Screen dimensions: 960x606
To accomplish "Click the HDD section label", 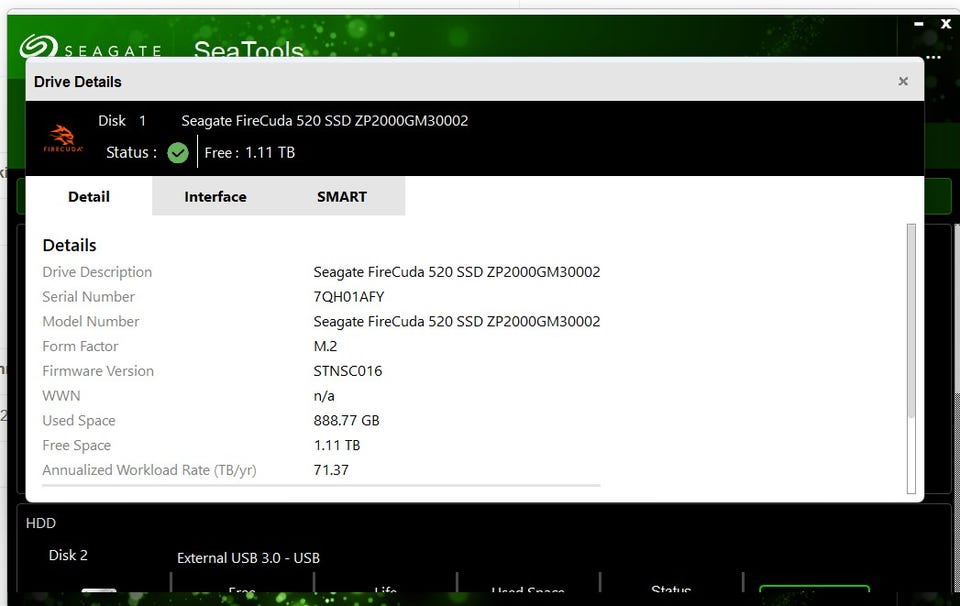I will 40,523.
